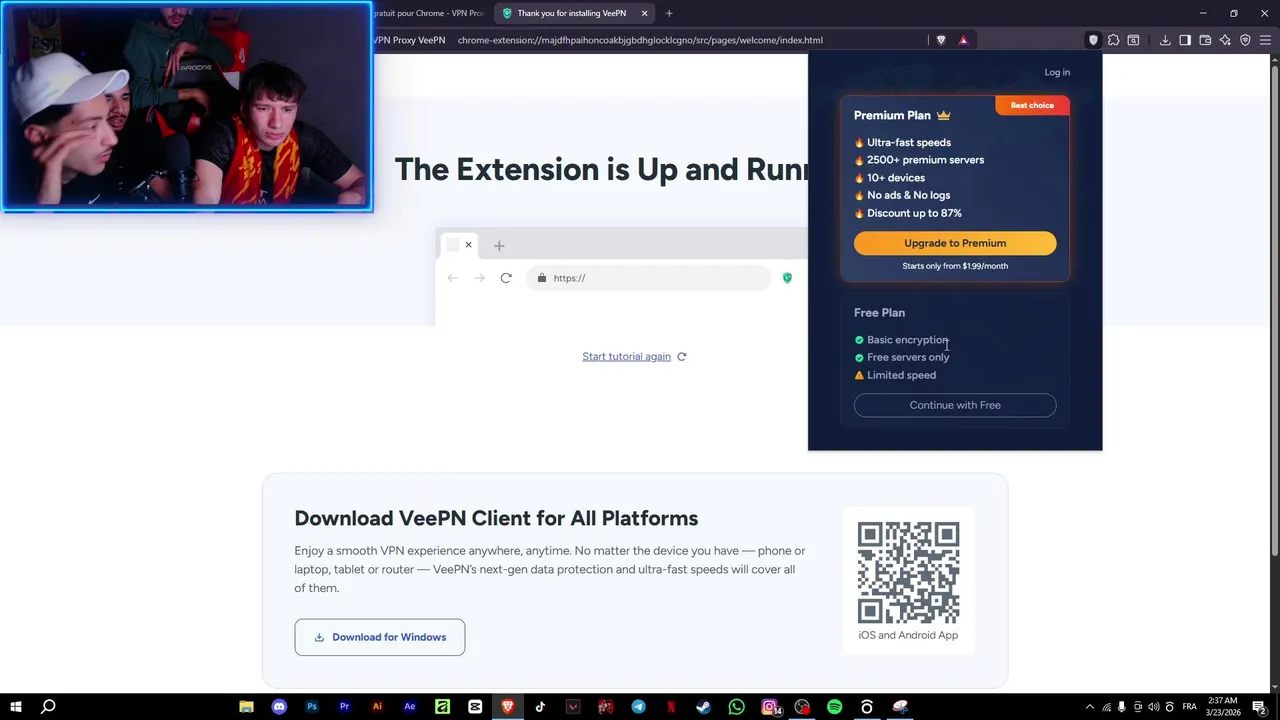The width and height of the screenshot is (1280, 720).
Task: Toggle the browser sidebar panel icon
Action: pyautogui.click(x=1185, y=40)
